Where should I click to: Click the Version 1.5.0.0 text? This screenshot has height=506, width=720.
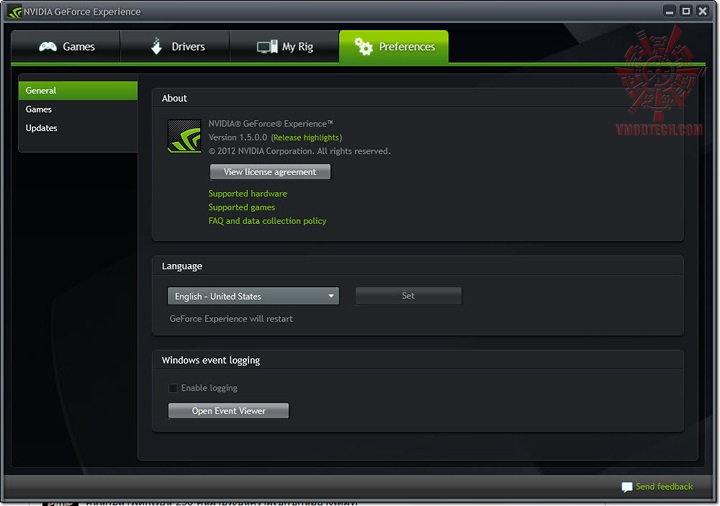pos(238,137)
